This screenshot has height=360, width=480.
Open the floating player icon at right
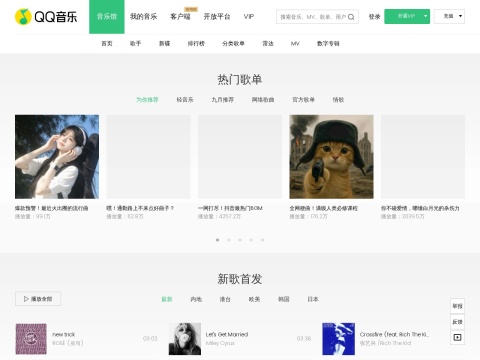[x=457, y=337]
